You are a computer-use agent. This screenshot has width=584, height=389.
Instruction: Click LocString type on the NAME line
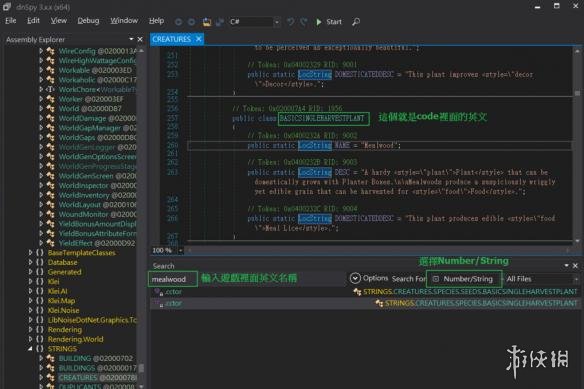pyautogui.click(x=315, y=145)
